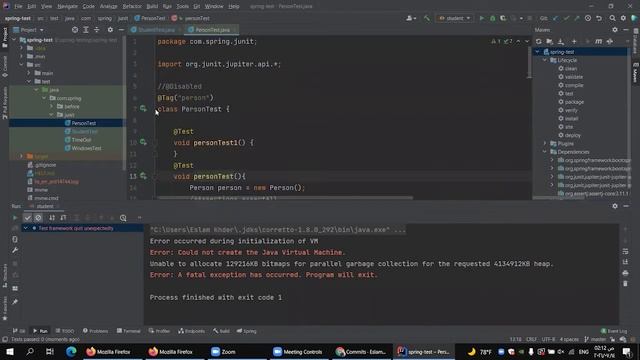Screen dimensions: 640x360
Task: Open the Project view selector dropdown
Action: pyautogui.click(x=29, y=30)
